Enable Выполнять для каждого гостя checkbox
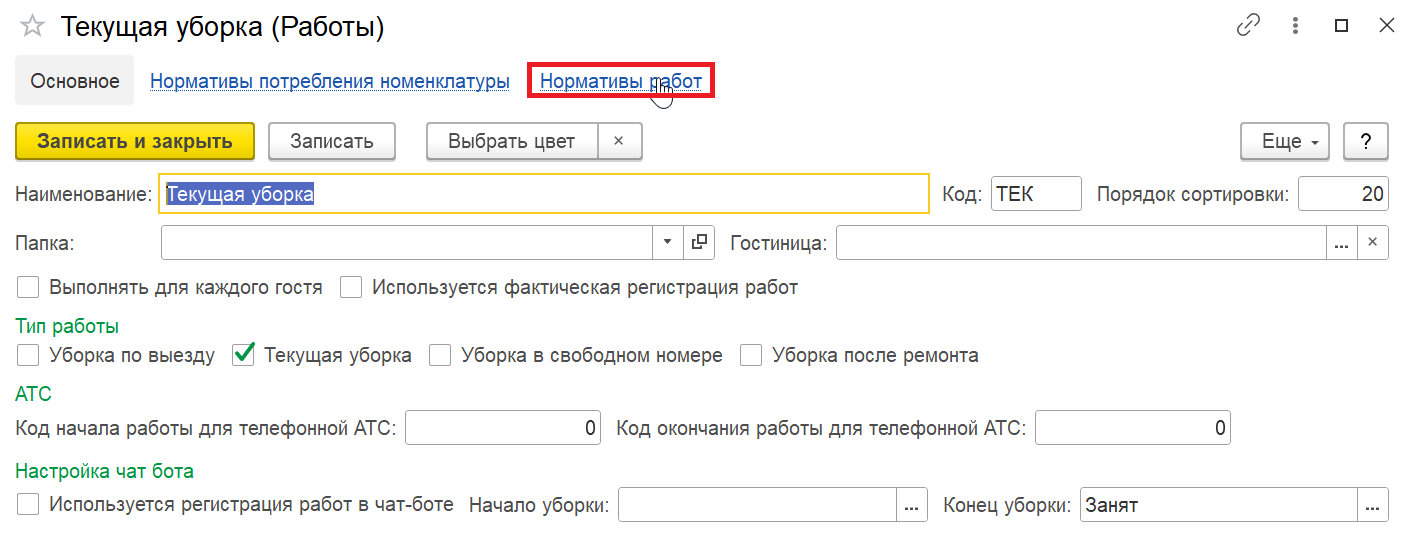This screenshot has height=534, width=1410. coord(29,288)
